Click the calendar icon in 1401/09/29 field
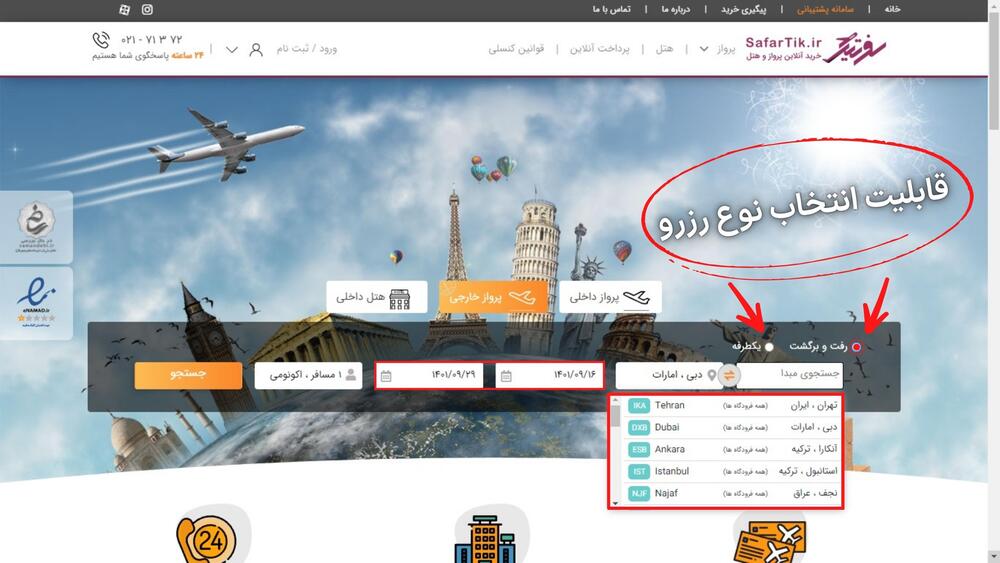Screen dimensions: 1000x563 386,376
